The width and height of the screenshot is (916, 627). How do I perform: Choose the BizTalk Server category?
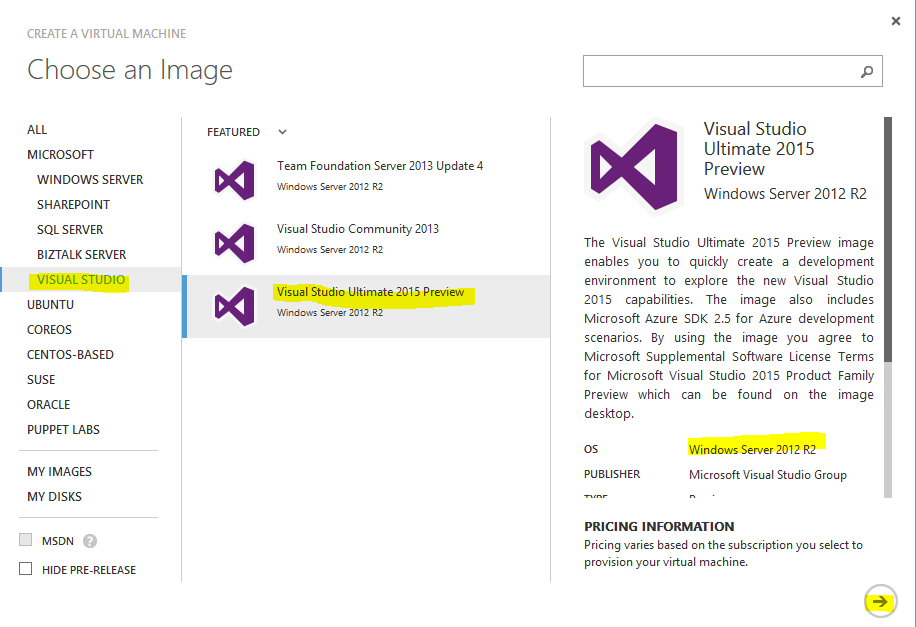click(x=81, y=255)
